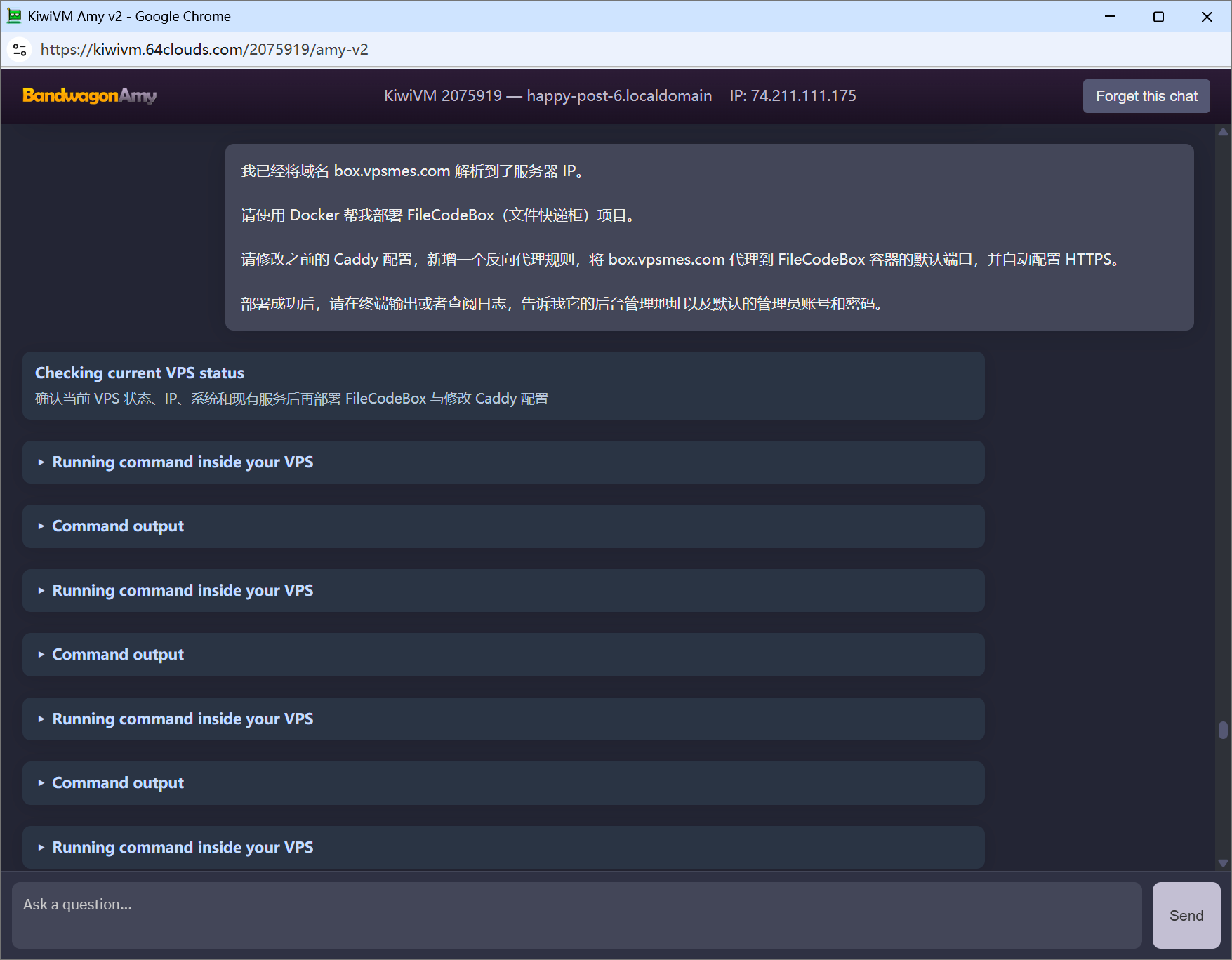
Task: Focus the Ask a question input field
Action: pos(577,915)
